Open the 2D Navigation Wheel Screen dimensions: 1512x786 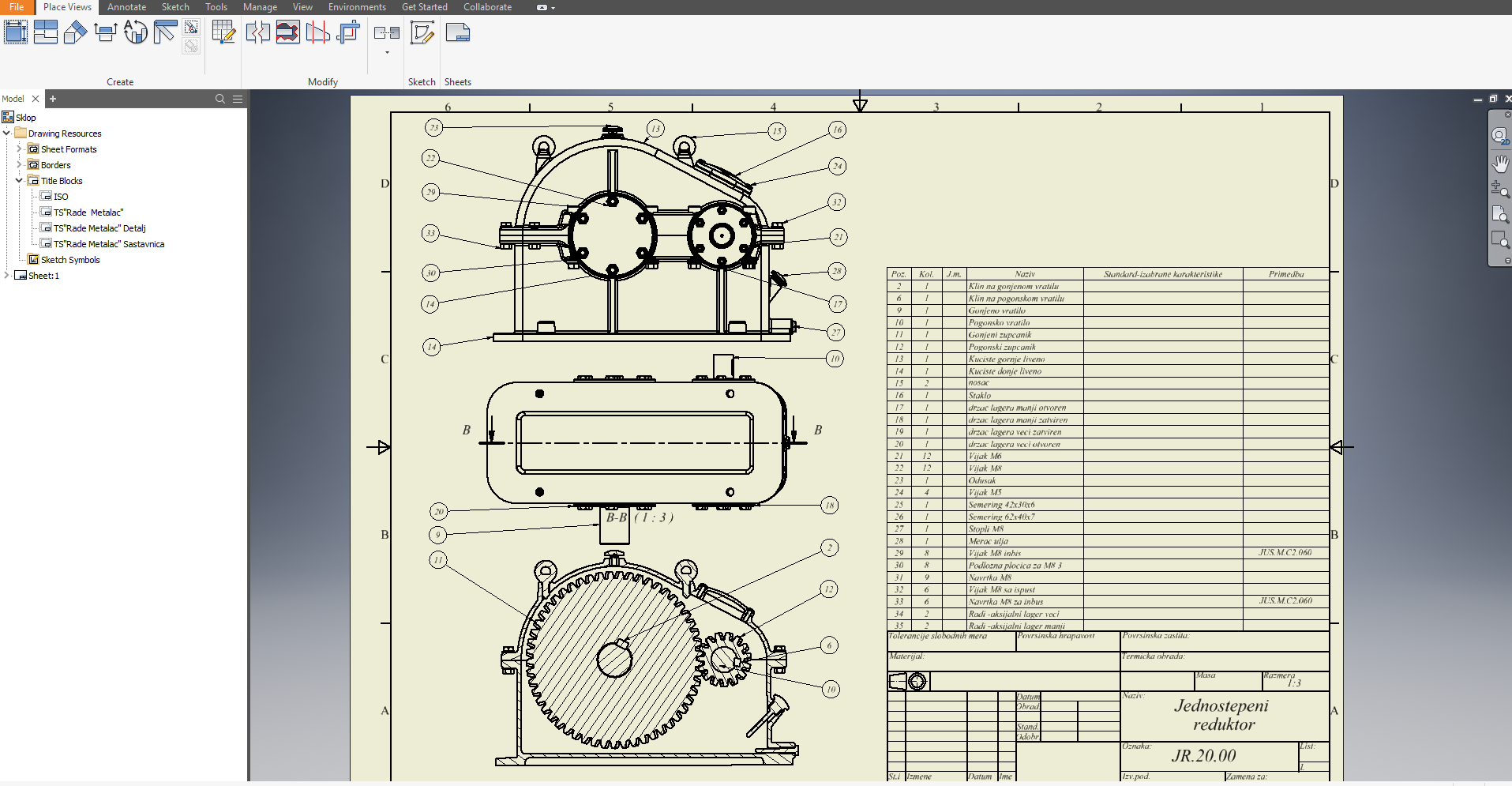point(1499,136)
